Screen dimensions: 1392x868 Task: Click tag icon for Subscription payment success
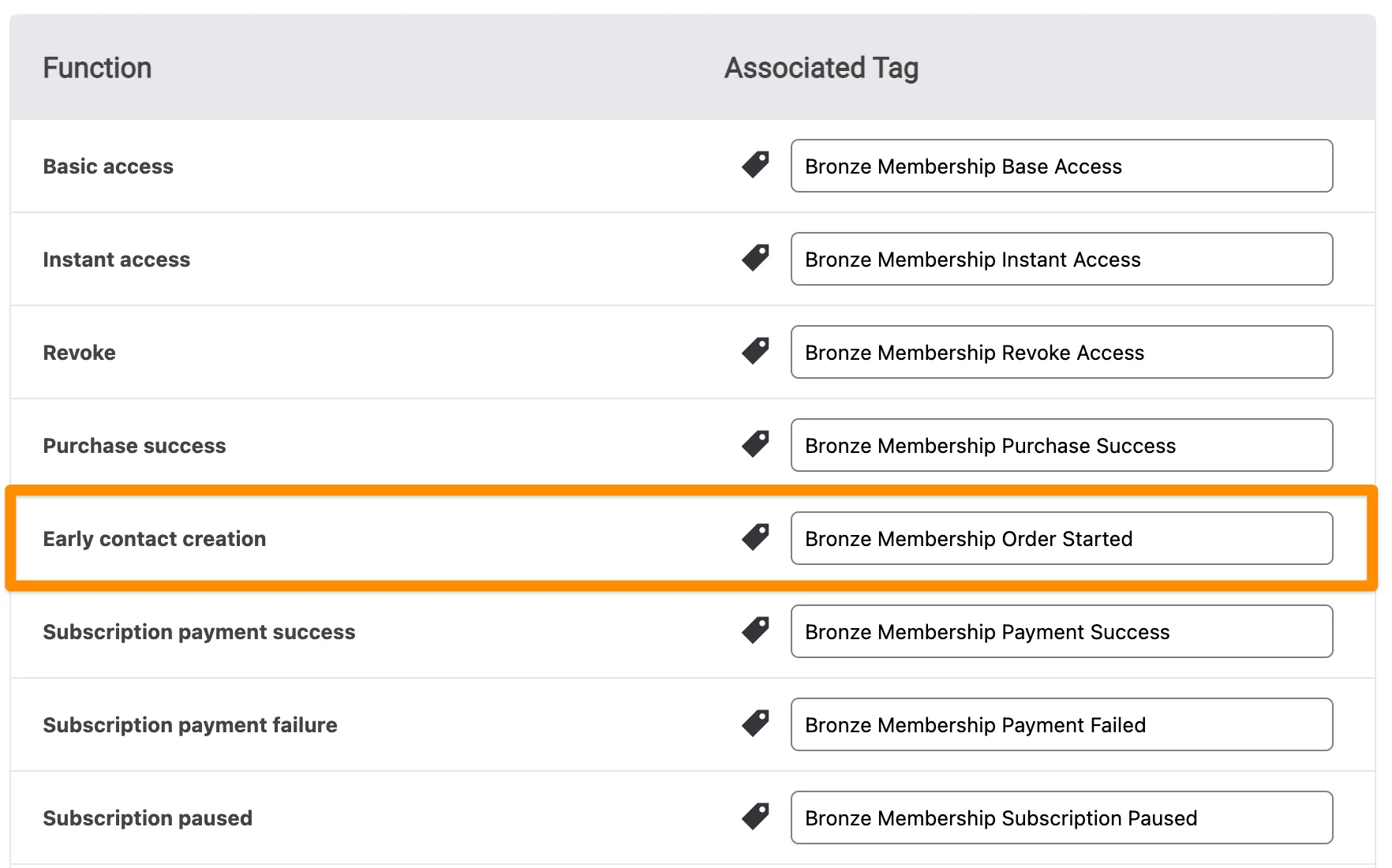pos(755,630)
